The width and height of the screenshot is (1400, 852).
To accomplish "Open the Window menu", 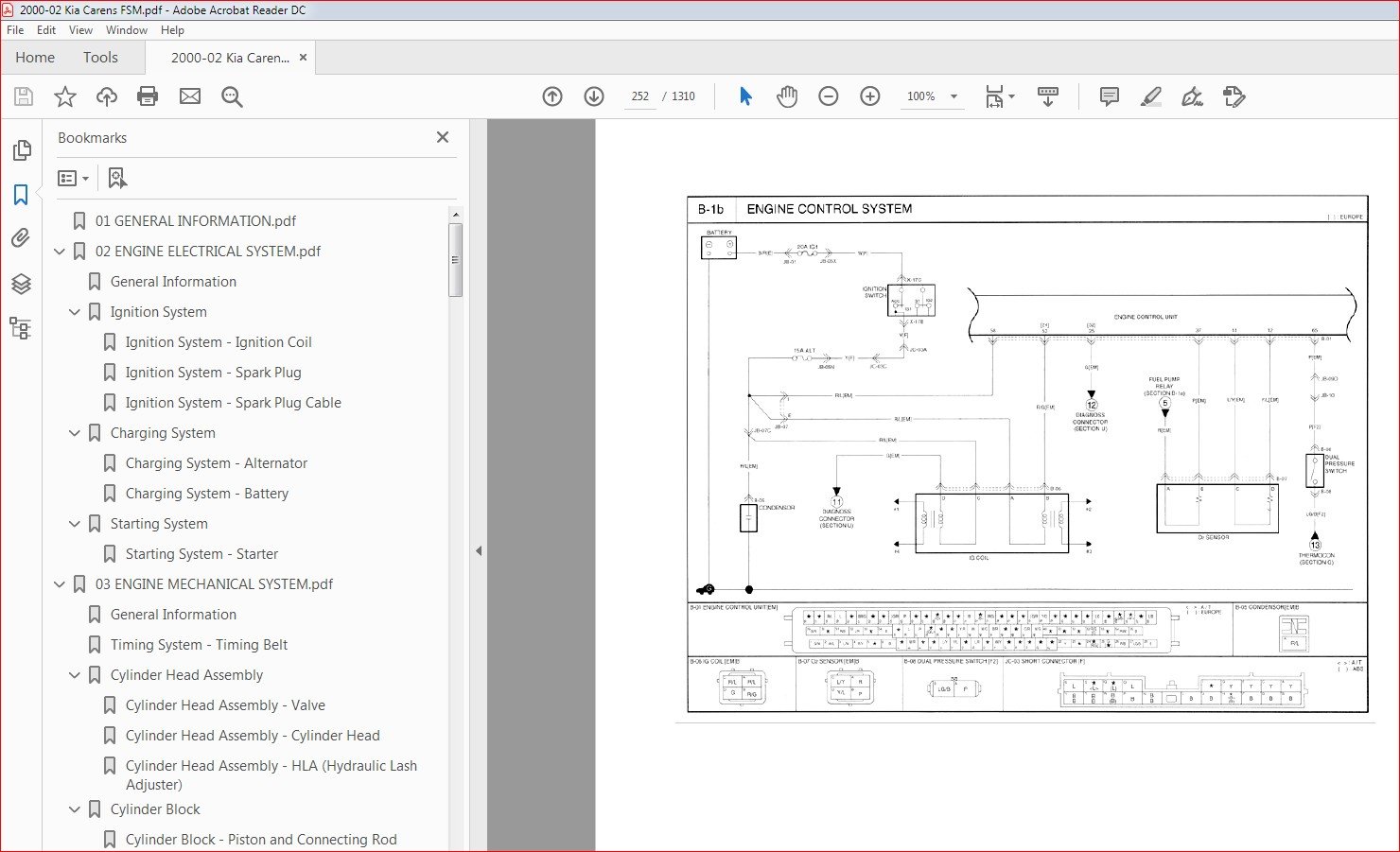I will click(127, 30).
